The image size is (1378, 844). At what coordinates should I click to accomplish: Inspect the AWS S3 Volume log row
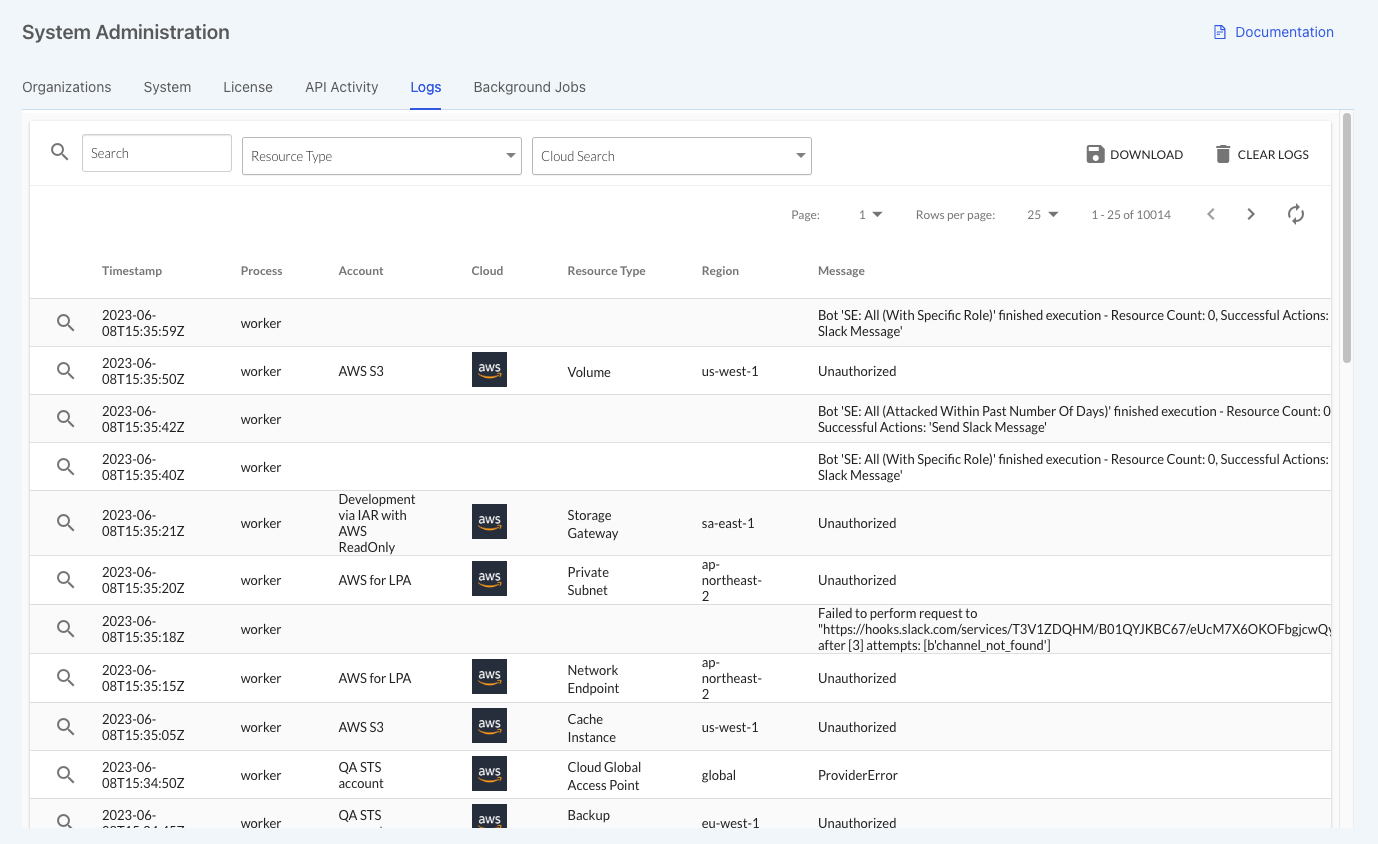(x=65, y=371)
